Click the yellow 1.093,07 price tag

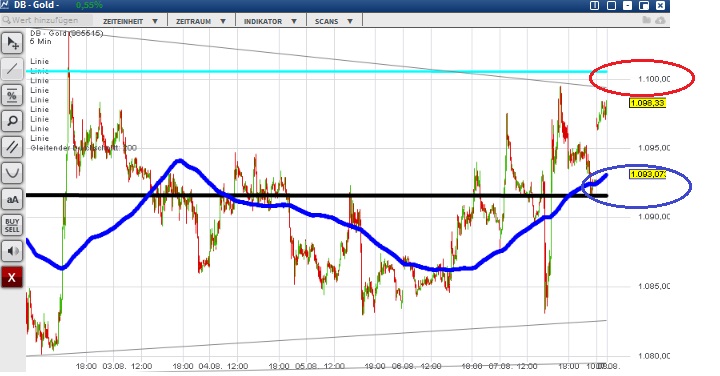pos(647,174)
